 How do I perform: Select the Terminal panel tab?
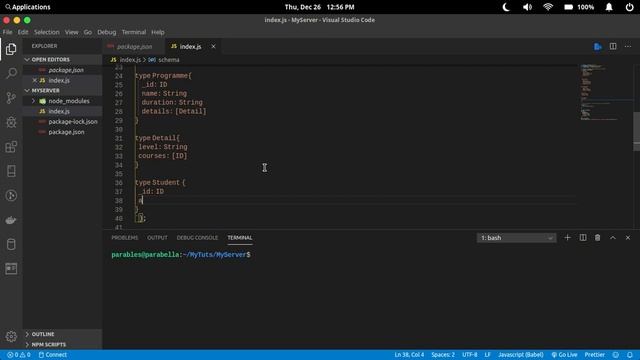tap(240, 238)
